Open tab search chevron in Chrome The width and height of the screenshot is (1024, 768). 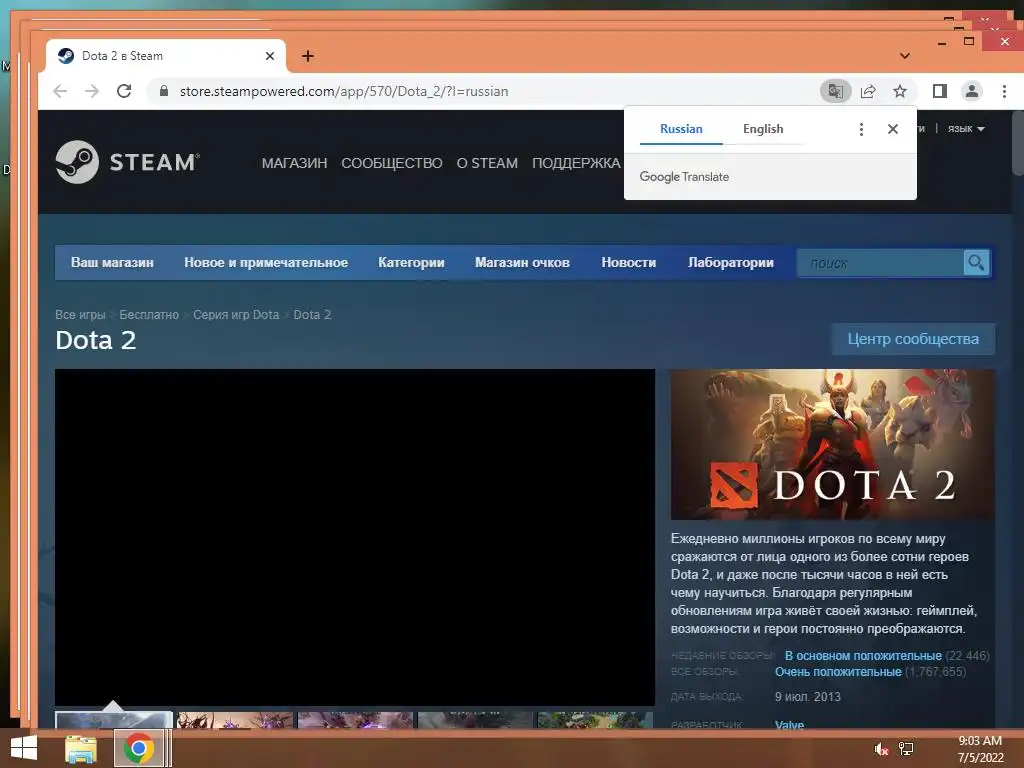point(904,56)
